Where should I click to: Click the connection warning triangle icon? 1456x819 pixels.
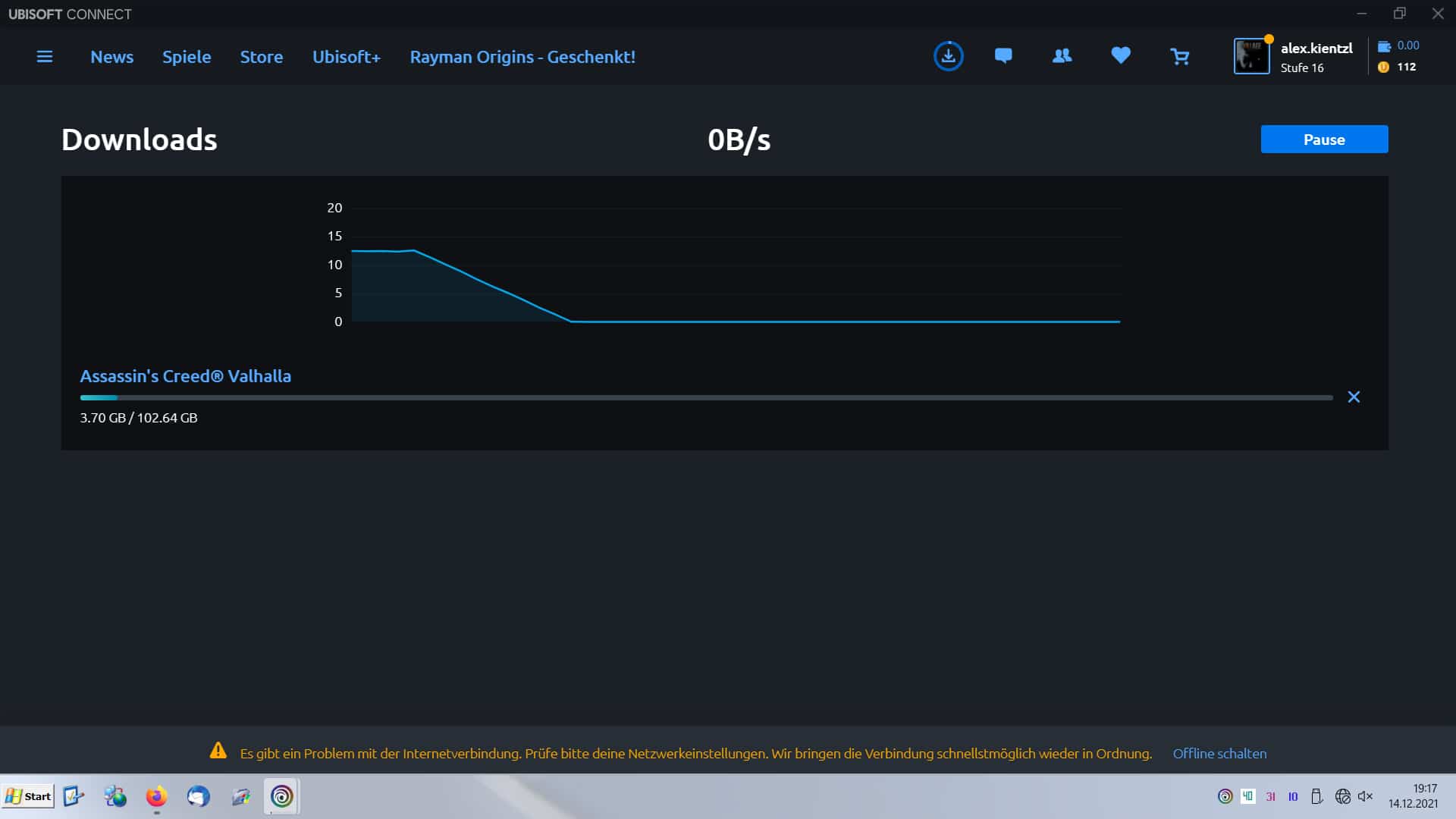pyautogui.click(x=218, y=751)
